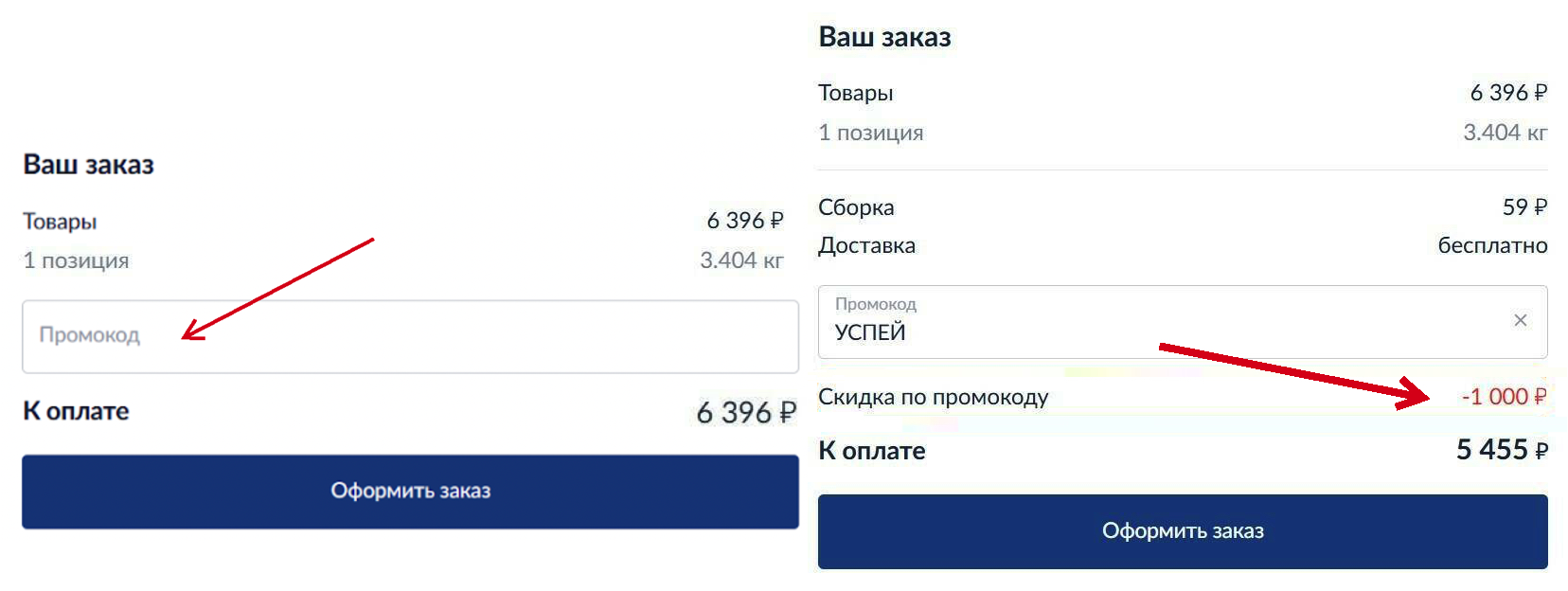The height and width of the screenshot is (591, 1568).
Task: Clear the УСПЕЙ promo code with the X icon
Action: [1520, 320]
